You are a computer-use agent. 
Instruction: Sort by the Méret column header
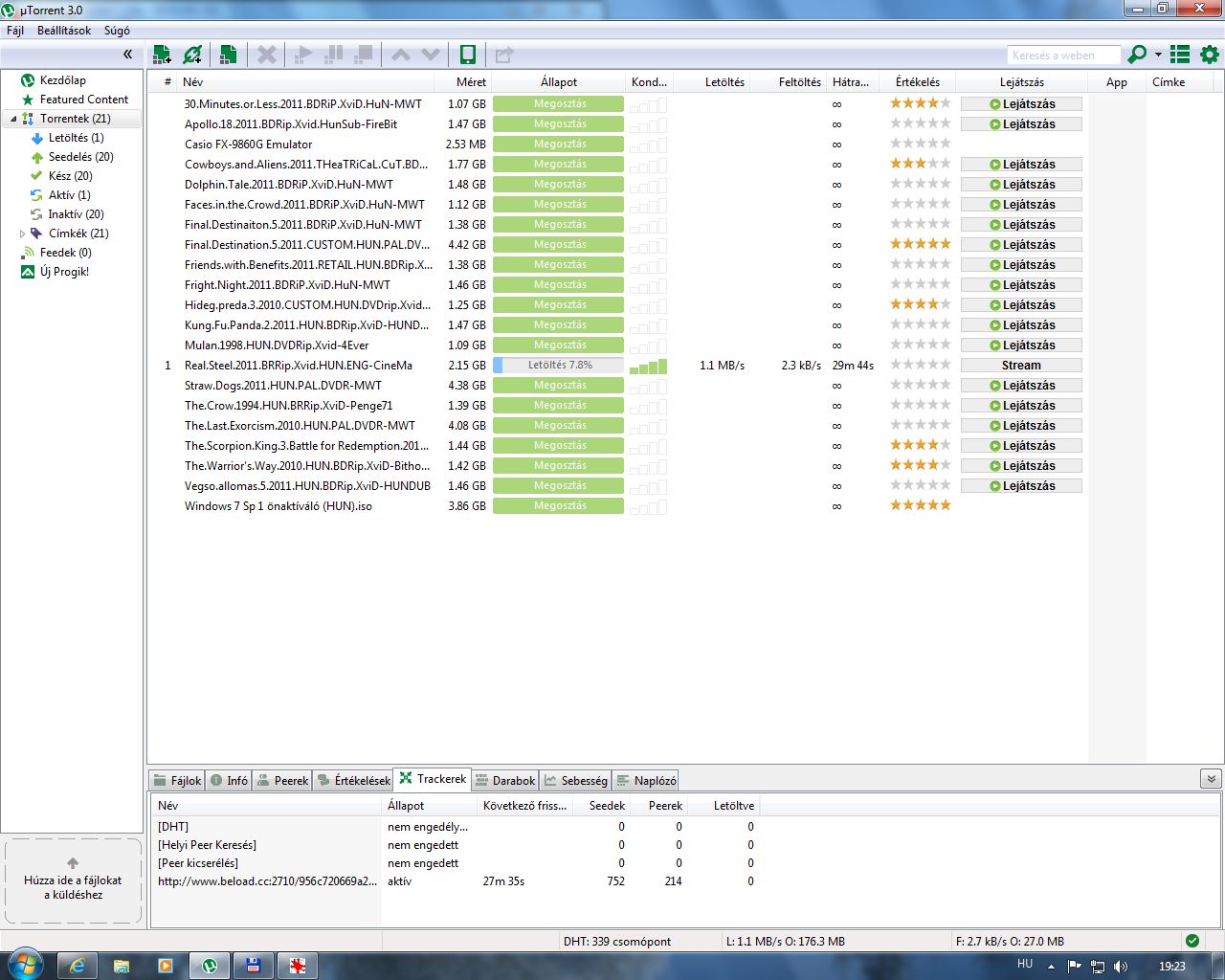pyautogui.click(x=462, y=81)
